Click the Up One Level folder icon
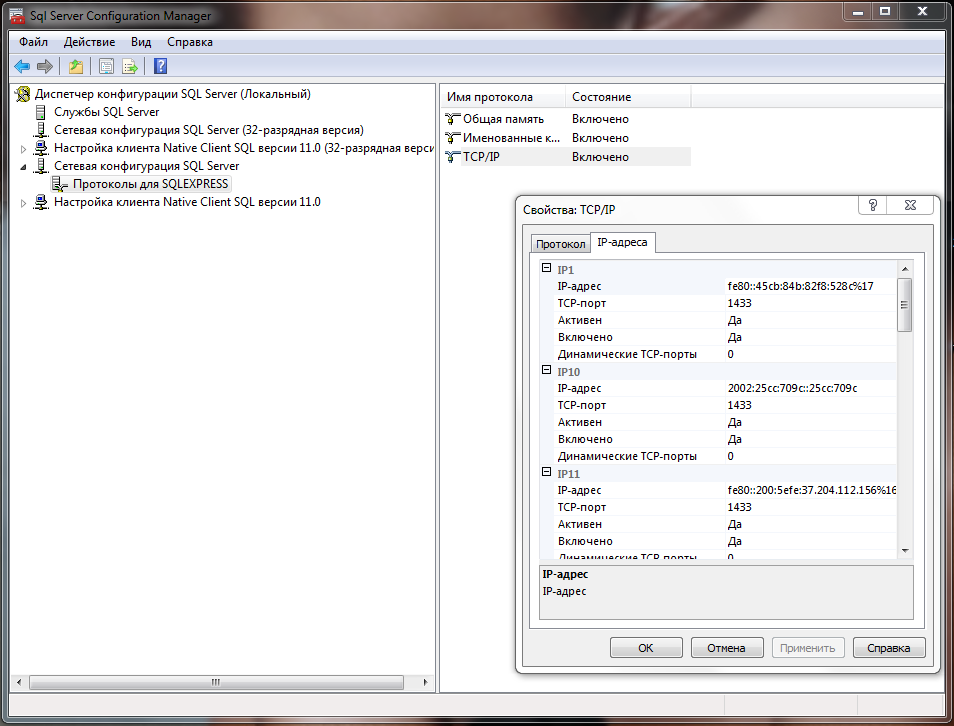954x726 pixels. pyautogui.click(x=76, y=67)
